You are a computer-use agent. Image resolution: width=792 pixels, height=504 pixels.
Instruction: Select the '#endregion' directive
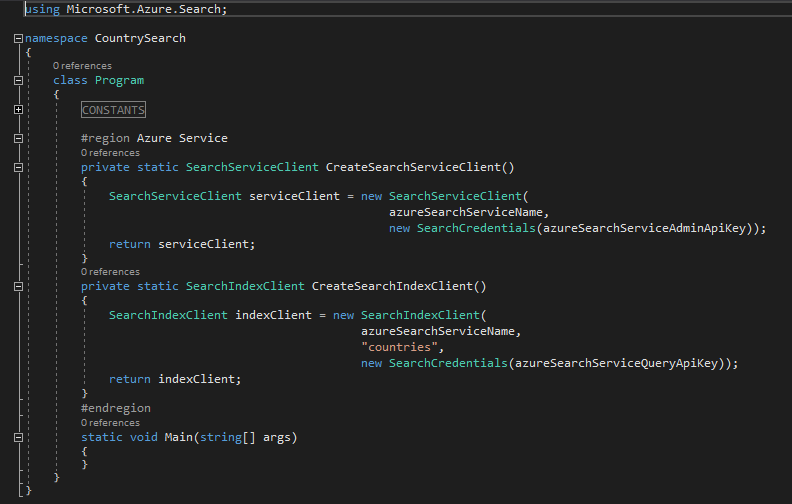(116, 408)
